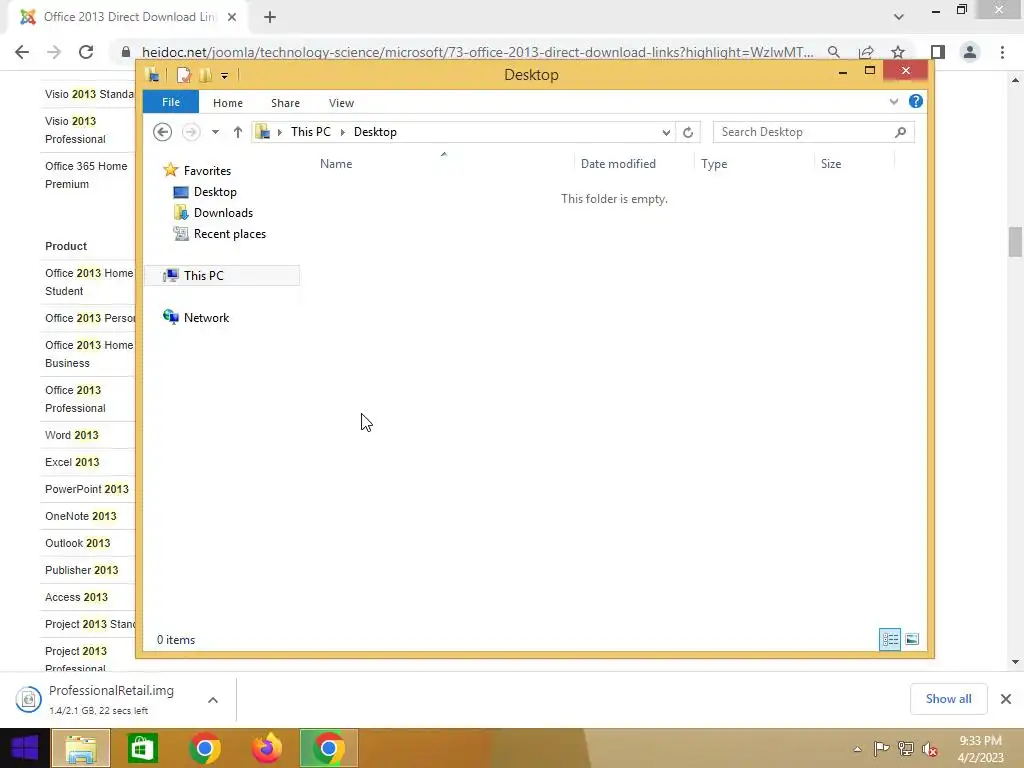Sort by Name column header
This screenshot has width=1024, height=768.
tap(336, 164)
